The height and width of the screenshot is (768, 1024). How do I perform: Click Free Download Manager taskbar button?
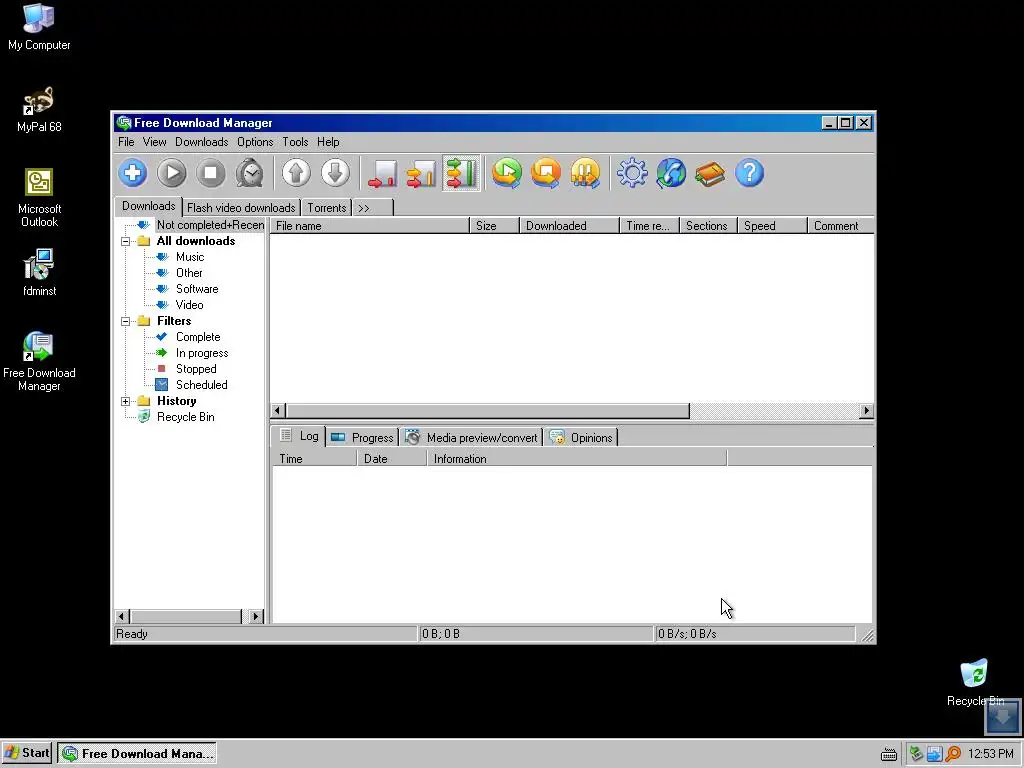coord(137,753)
